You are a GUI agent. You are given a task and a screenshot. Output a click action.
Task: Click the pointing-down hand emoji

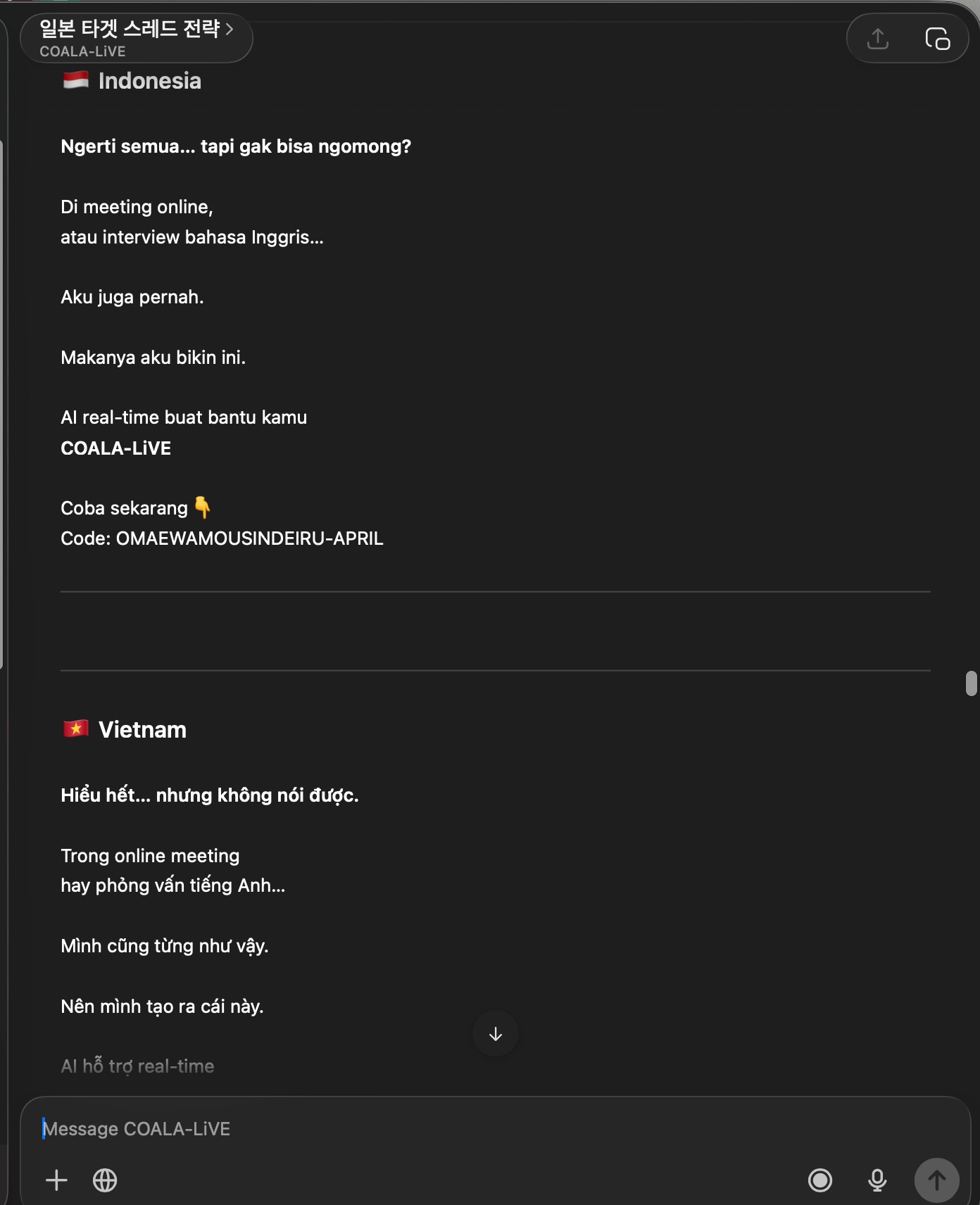pyautogui.click(x=202, y=507)
